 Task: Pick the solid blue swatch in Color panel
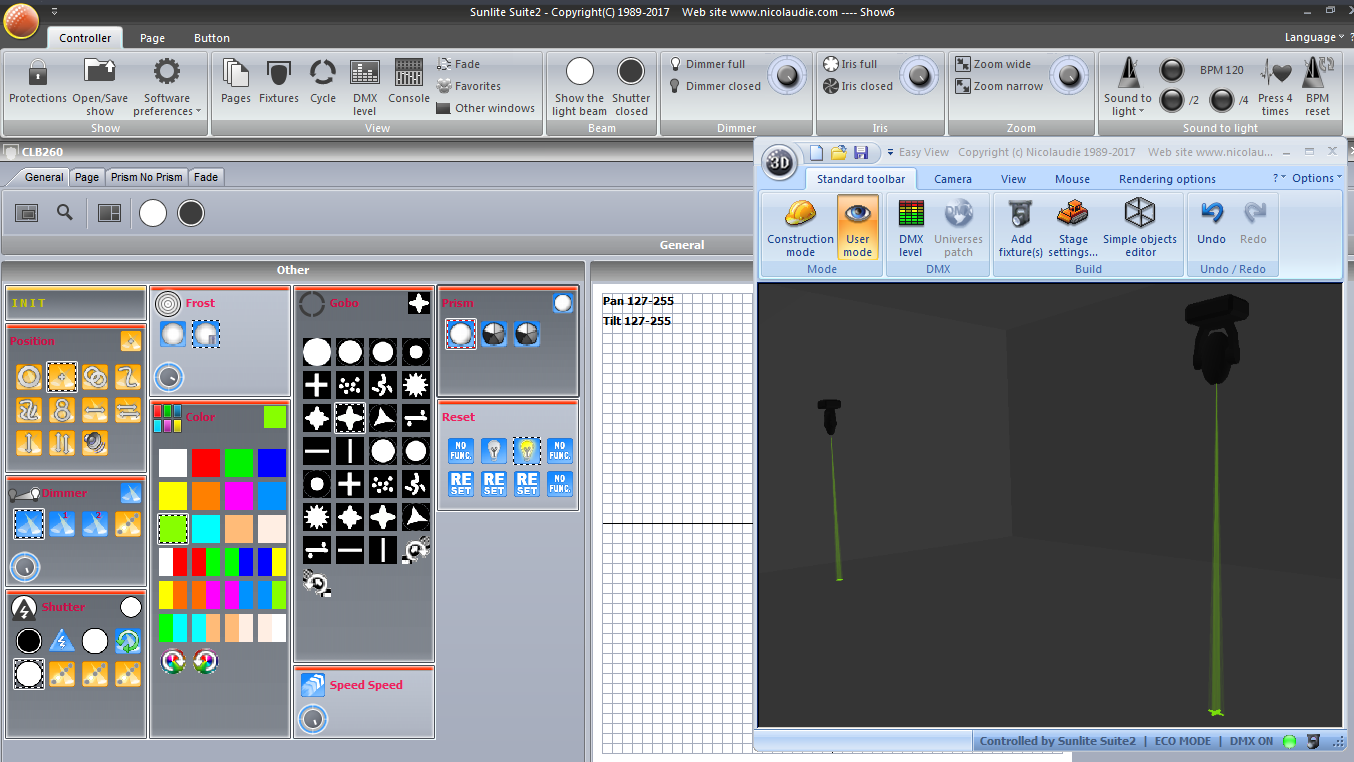pos(271,463)
